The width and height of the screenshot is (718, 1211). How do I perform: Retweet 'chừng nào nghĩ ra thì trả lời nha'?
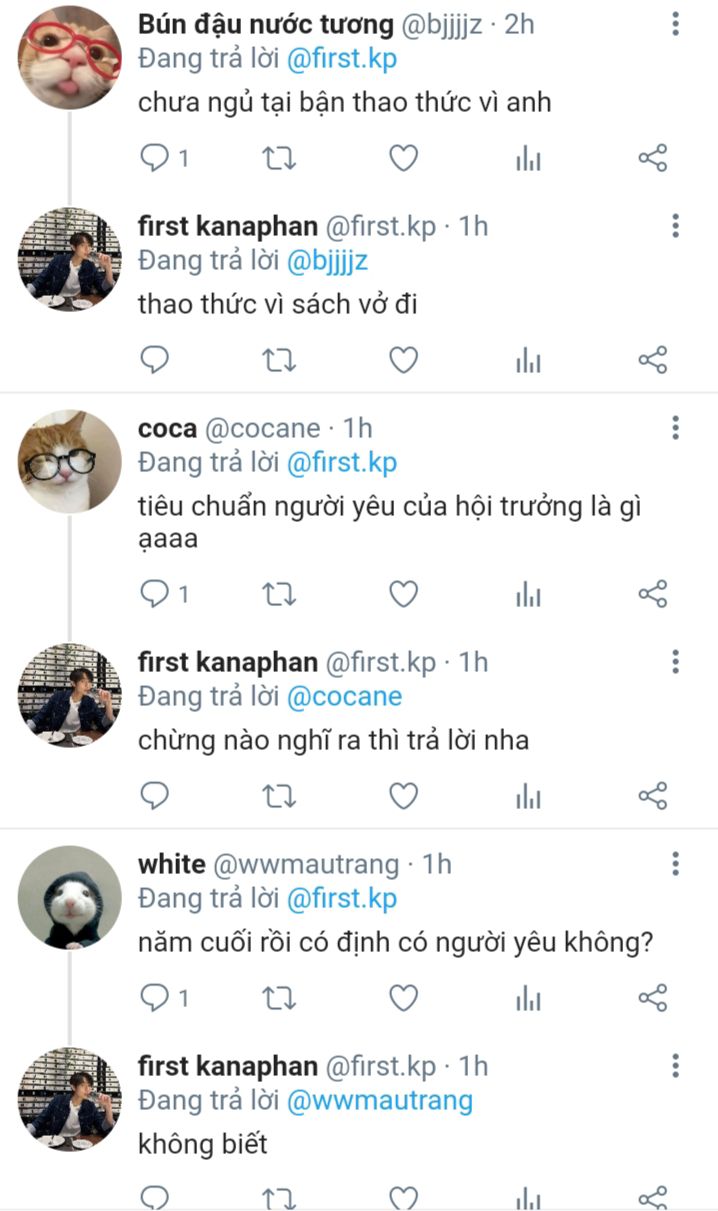pos(279,796)
